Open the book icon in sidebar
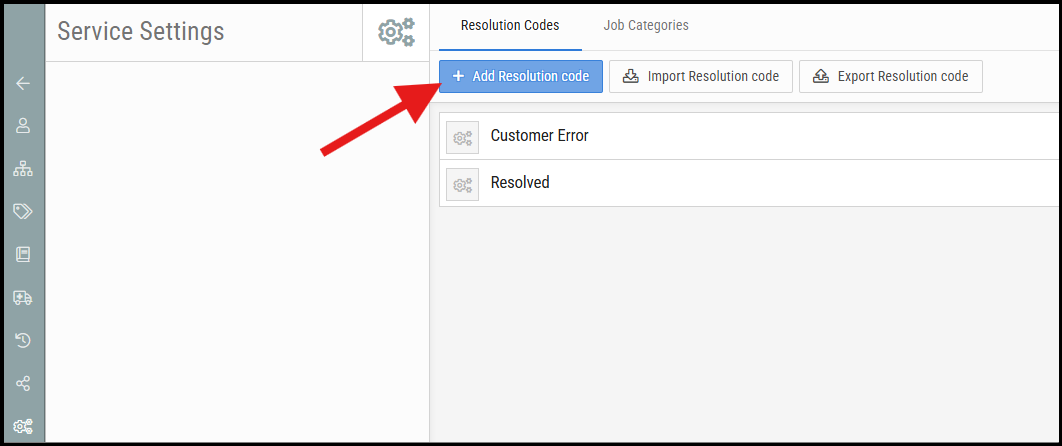 23,254
